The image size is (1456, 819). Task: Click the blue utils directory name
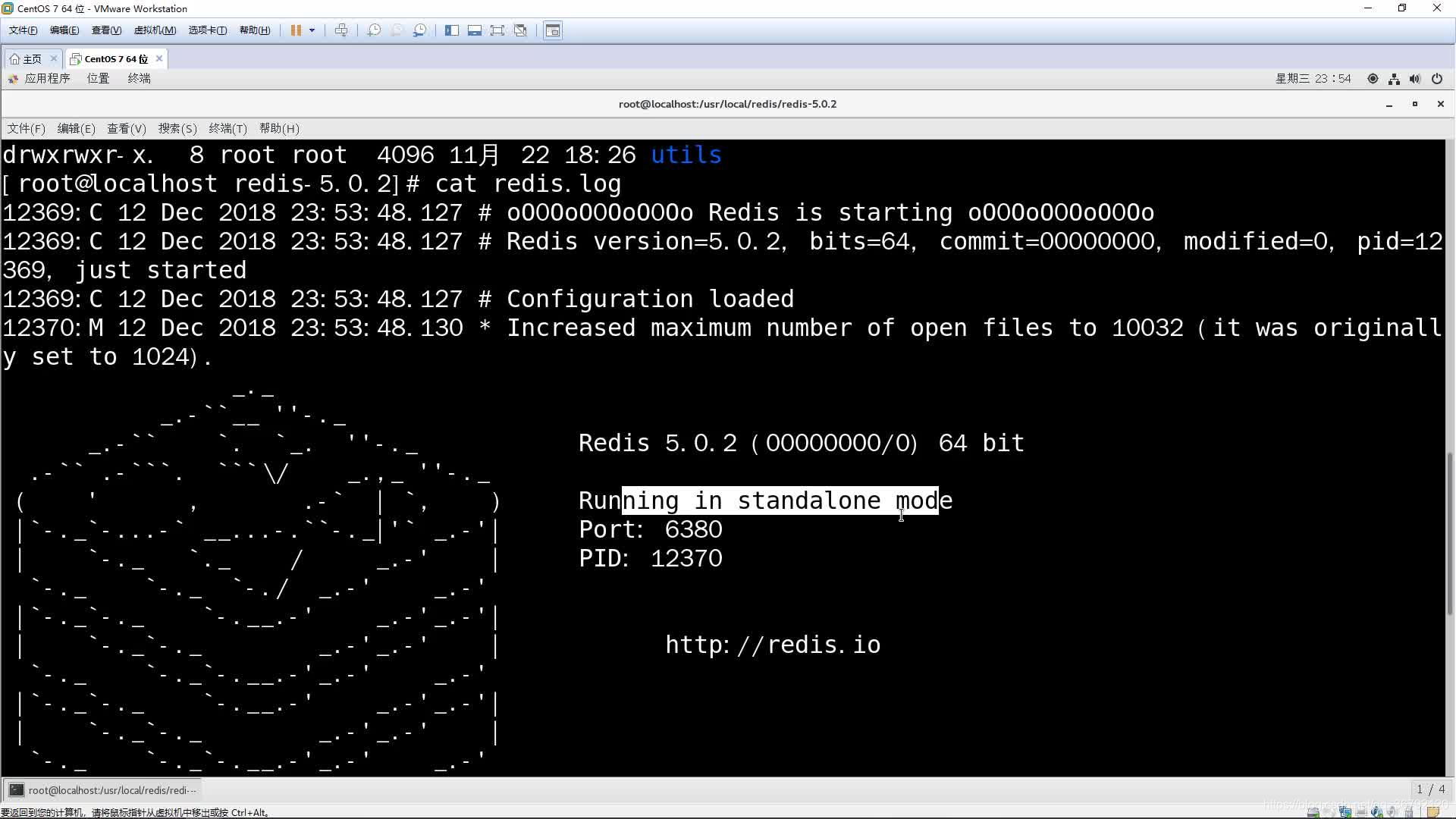[x=686, y=155]
